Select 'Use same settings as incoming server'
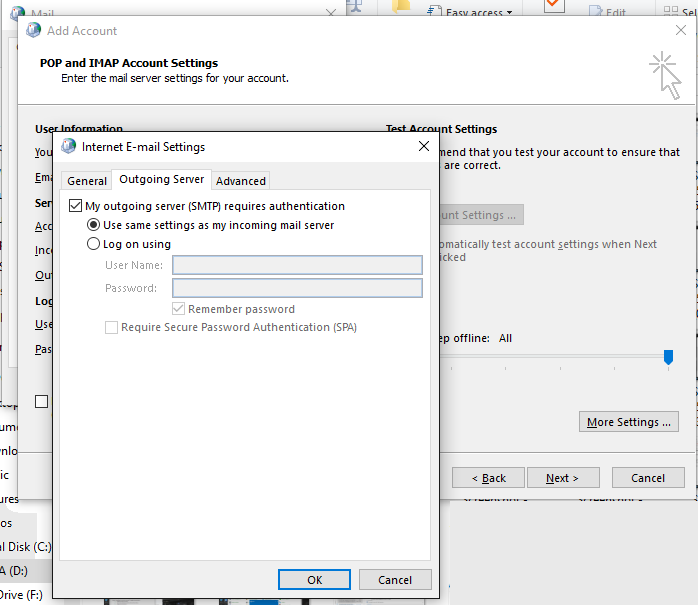 tap(94, 225)
